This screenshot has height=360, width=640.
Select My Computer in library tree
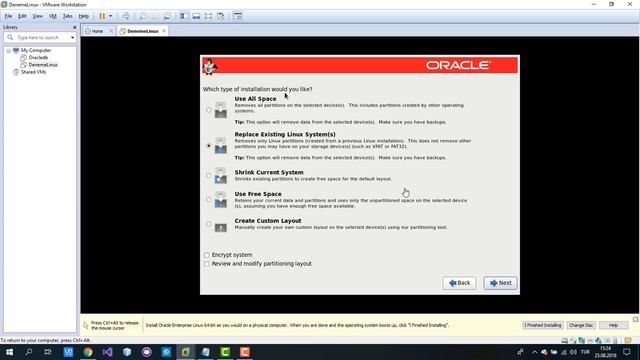click(x=36, y=50)
